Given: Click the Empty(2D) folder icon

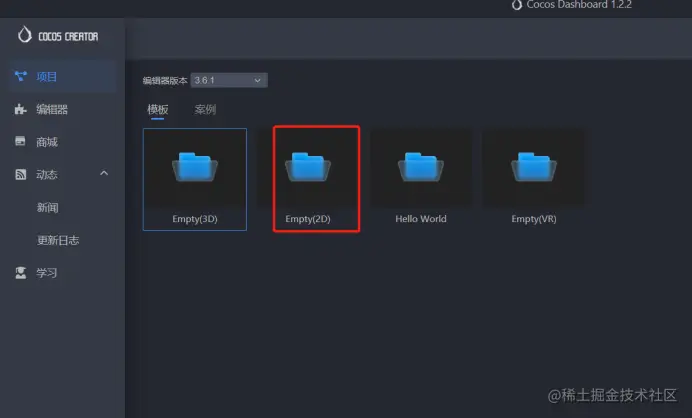Looking at the screenshot, I should pos(308,167).
